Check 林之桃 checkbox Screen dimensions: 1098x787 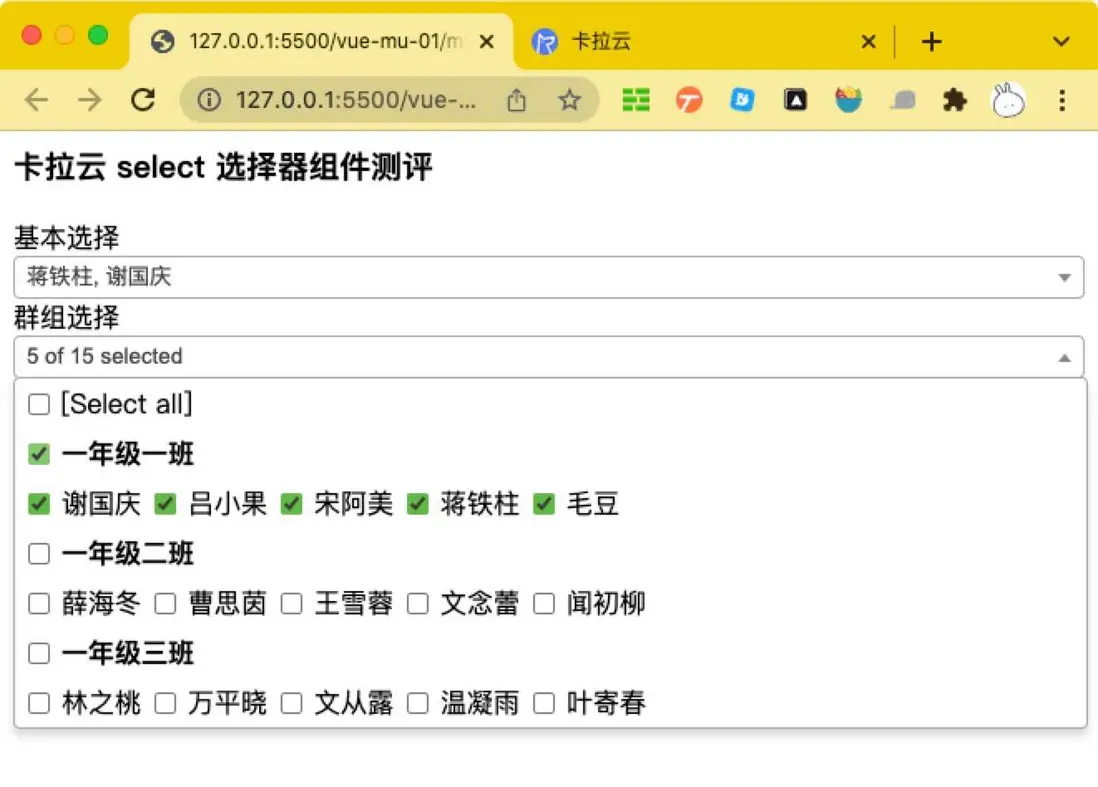pyautogui.click(x=39, y=703)
